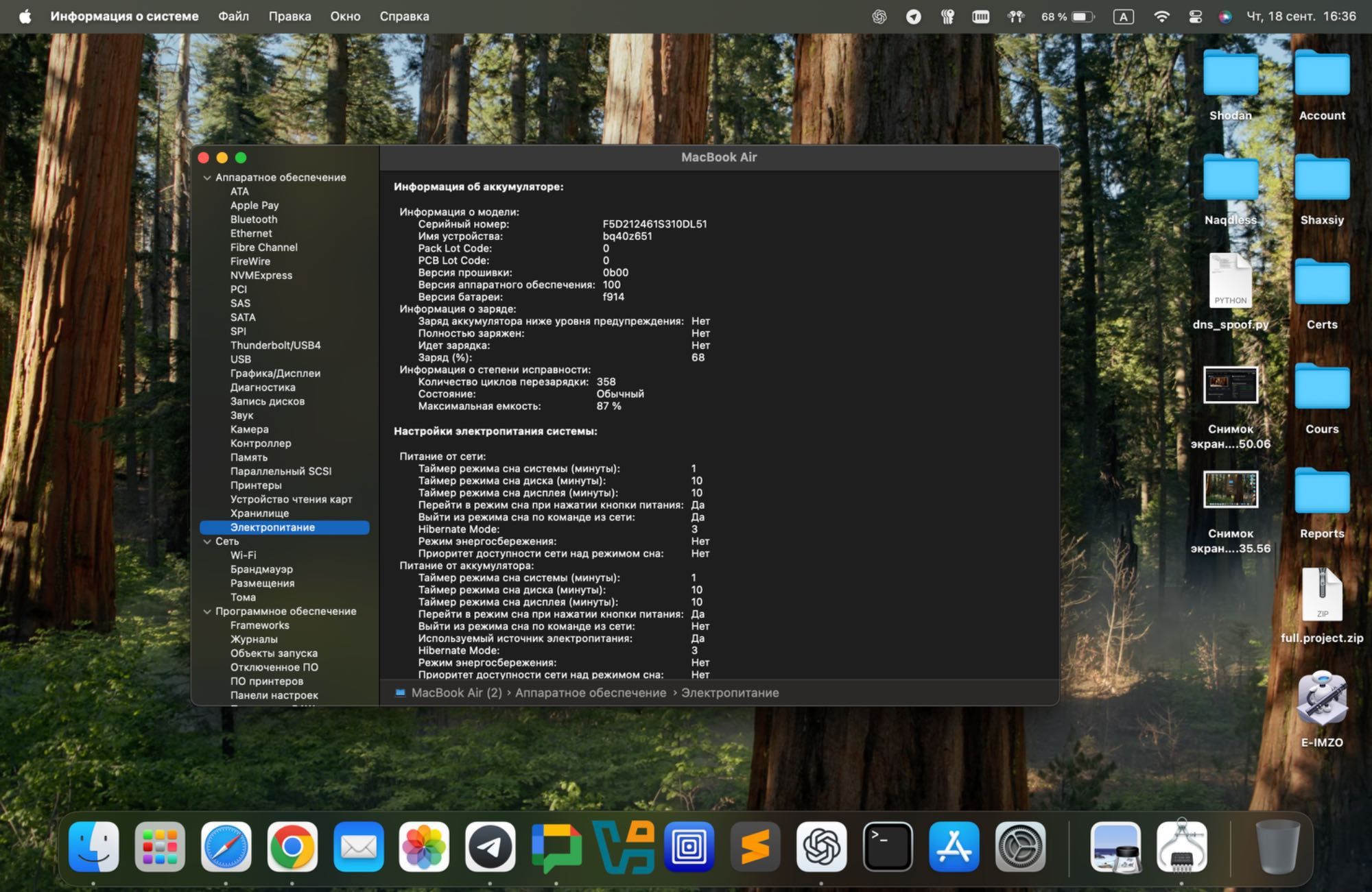Open Preview app in the Dock
Screen dimensions: 1372x892
coord(1115,847)
